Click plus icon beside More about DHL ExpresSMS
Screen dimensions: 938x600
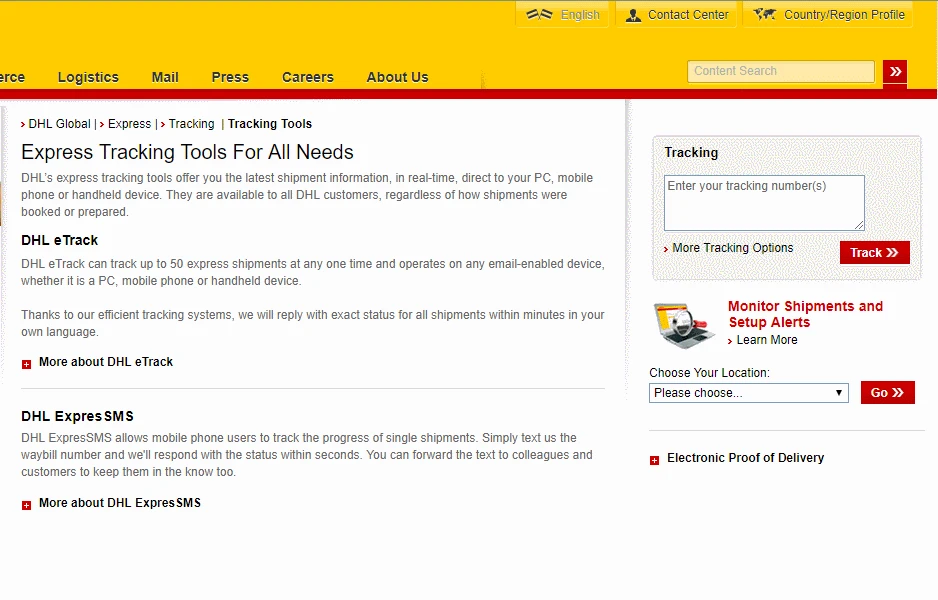coord(26,505)
